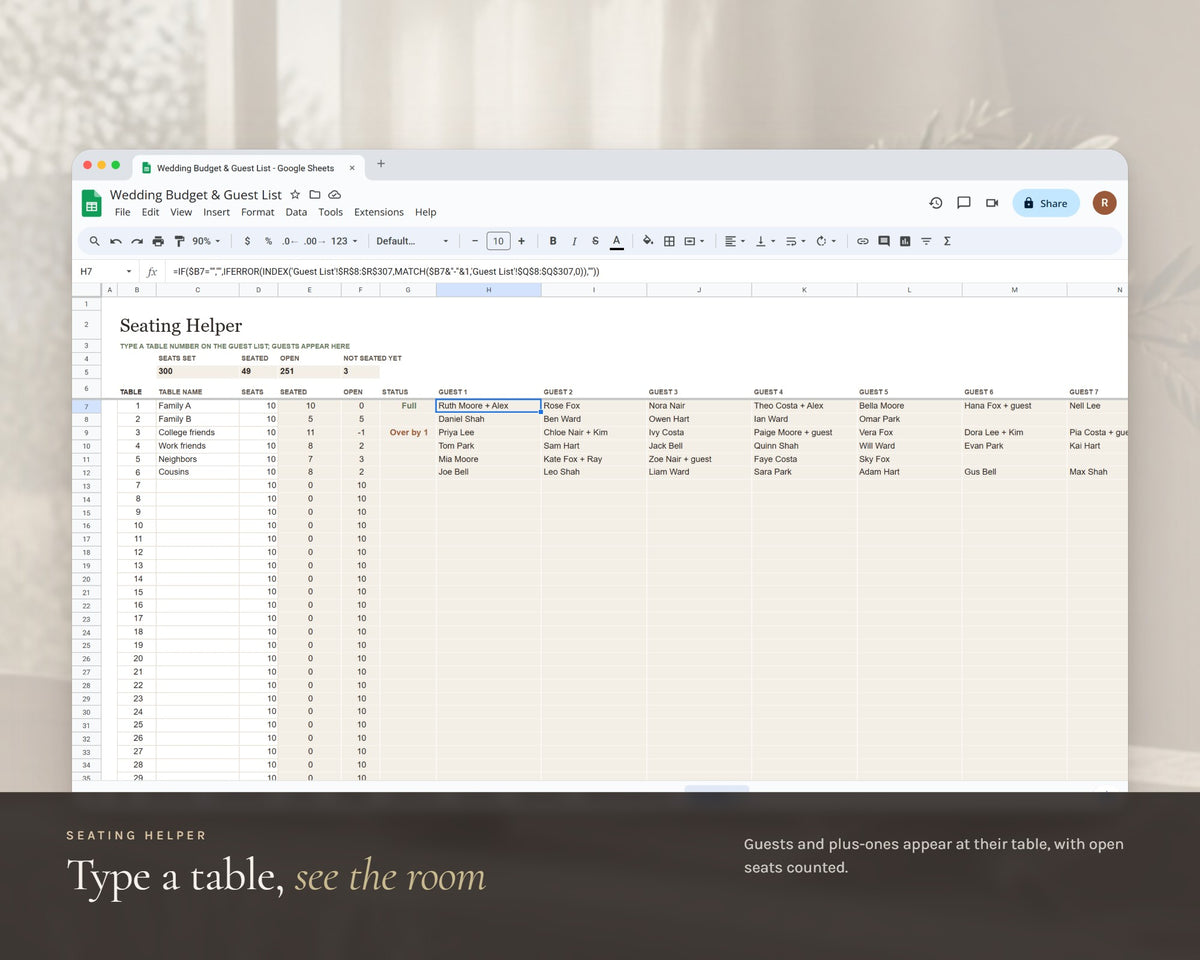Click the video call camera icon
This screenshot has height=960, width=1200.
point(992,203)
